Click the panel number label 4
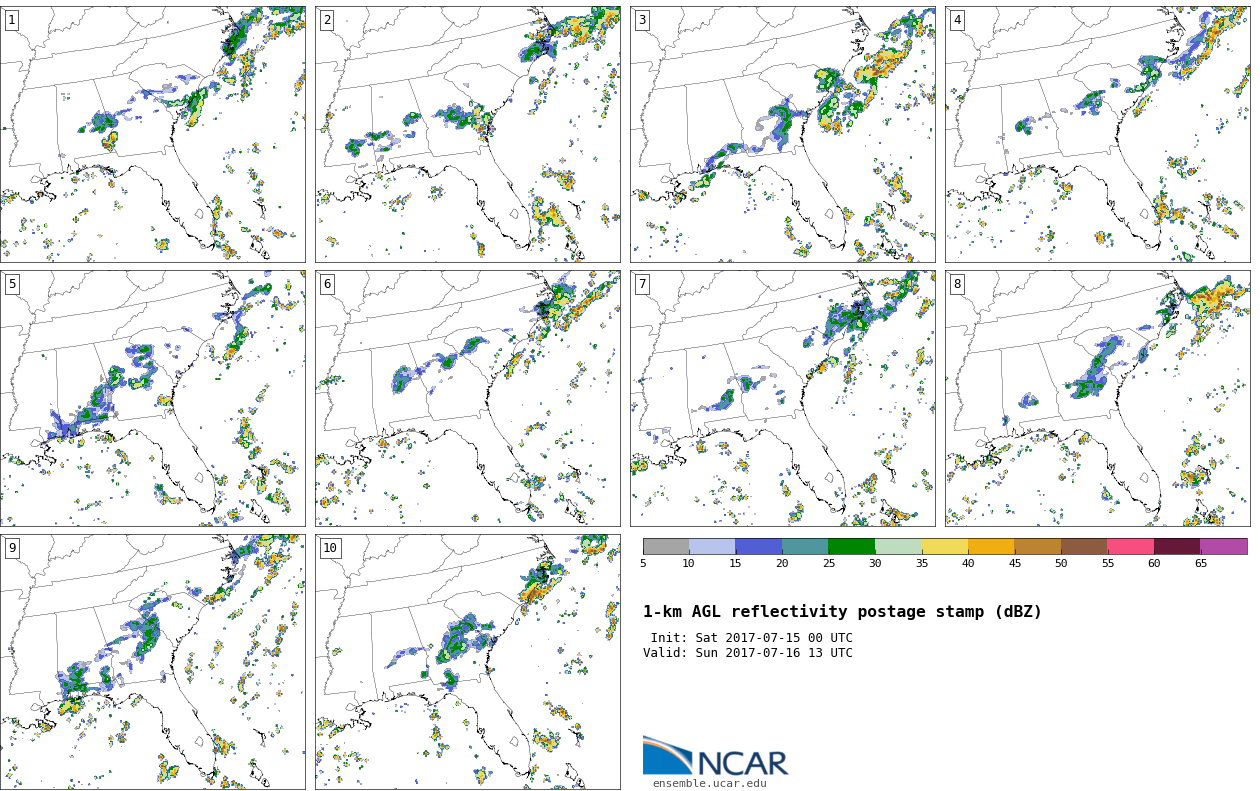This screenshot has width=1260, height=791. tap(957, 20)
